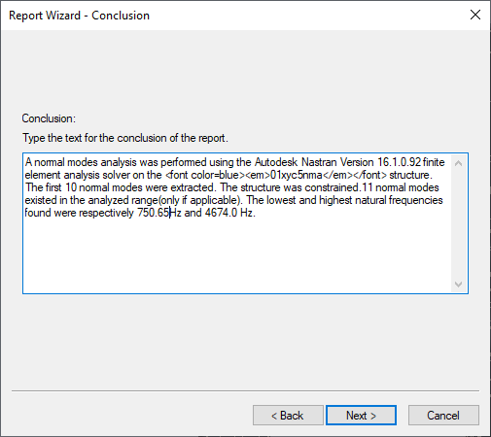Go to the next wizard step
Image resolution: width=491 pixels, height=437 pixels.
pyautogui.click(x=361, y=415)
